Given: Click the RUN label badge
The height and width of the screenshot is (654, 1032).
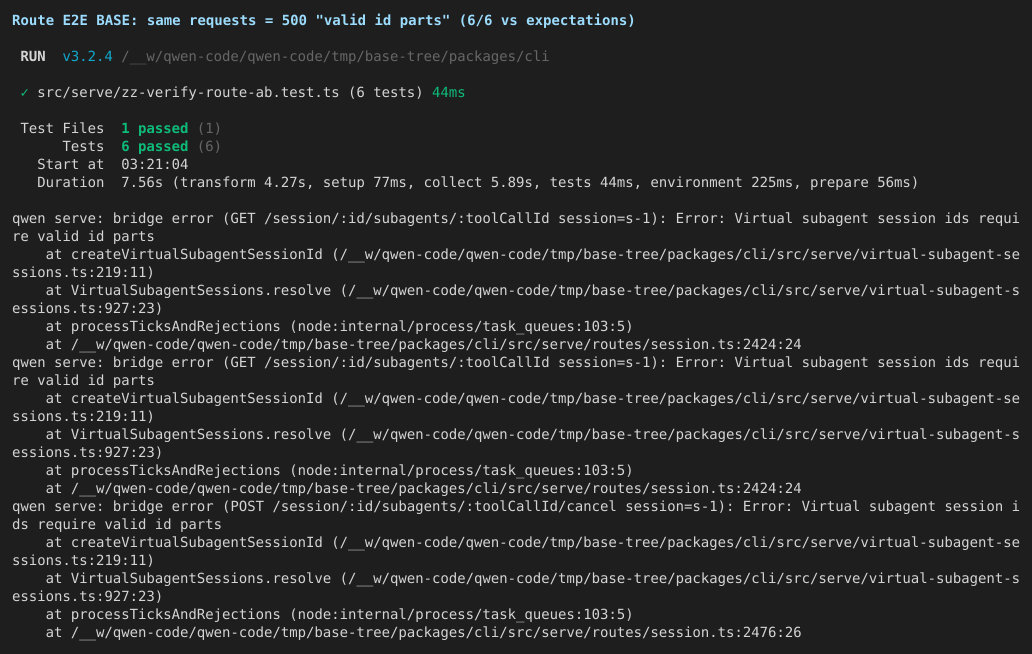Looking at the screenshot, I should (x=33, y=57).
